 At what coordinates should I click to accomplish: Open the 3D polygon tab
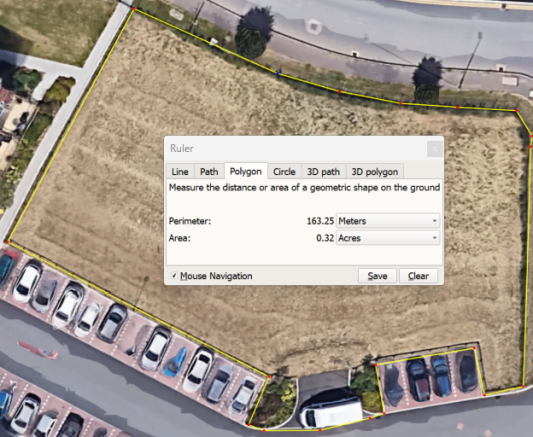(375, 172)
